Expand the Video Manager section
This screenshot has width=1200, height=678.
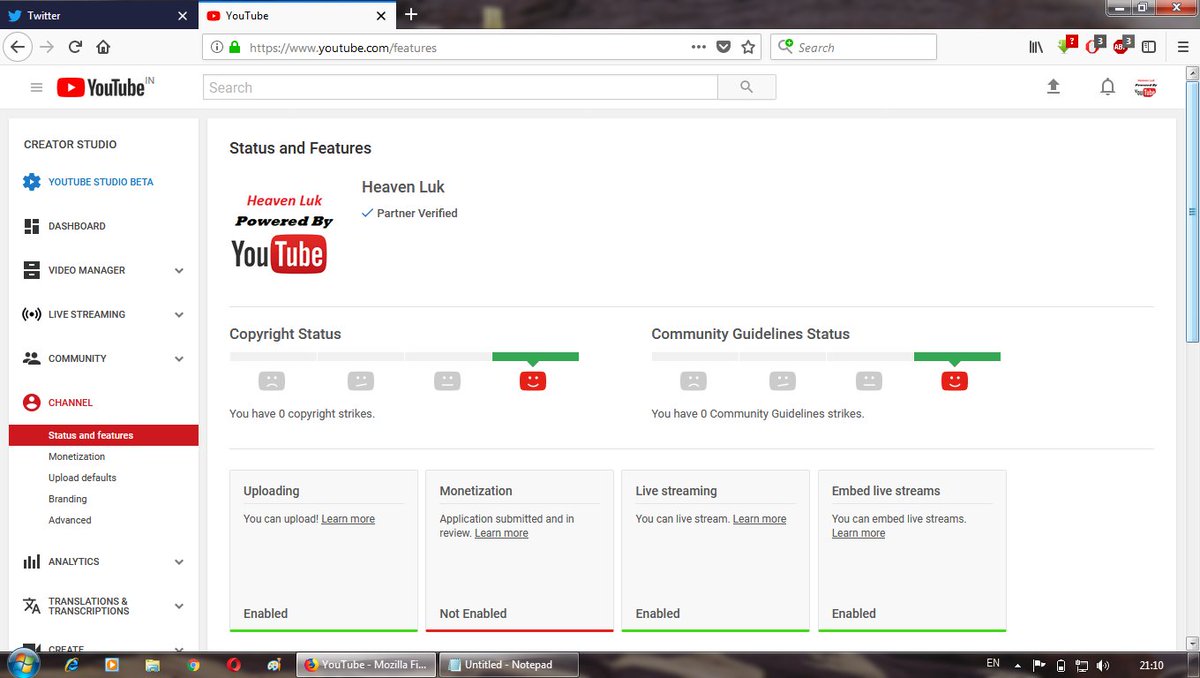(x=179, y=270)
